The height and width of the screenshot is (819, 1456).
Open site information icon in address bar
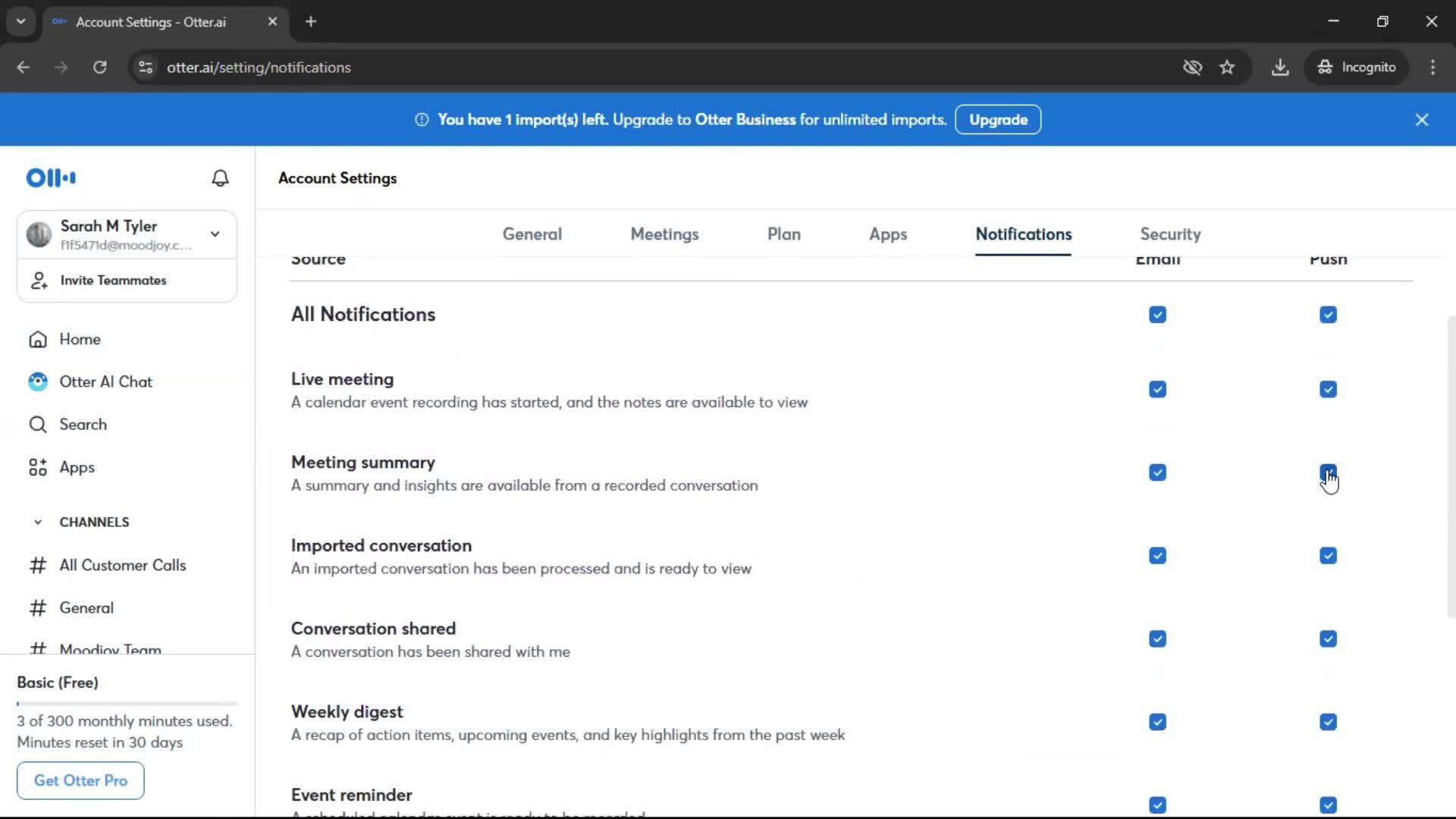point(146,67)
